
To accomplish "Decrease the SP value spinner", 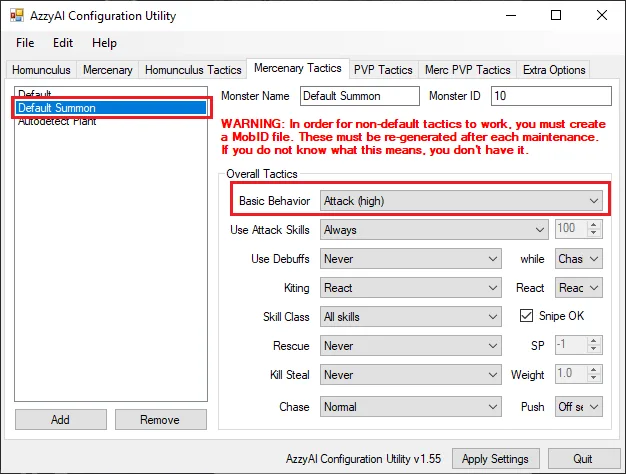I will 594,349.
